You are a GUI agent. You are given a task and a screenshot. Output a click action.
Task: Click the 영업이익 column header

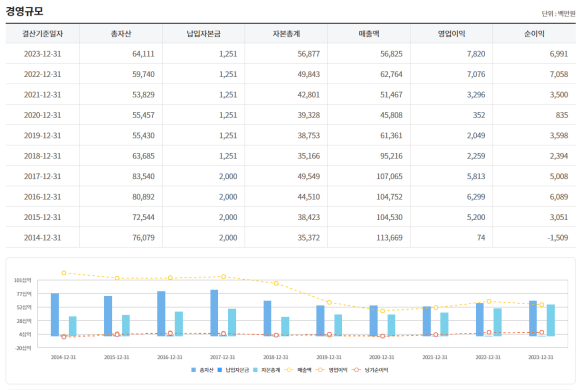click(x=451, y=34)
